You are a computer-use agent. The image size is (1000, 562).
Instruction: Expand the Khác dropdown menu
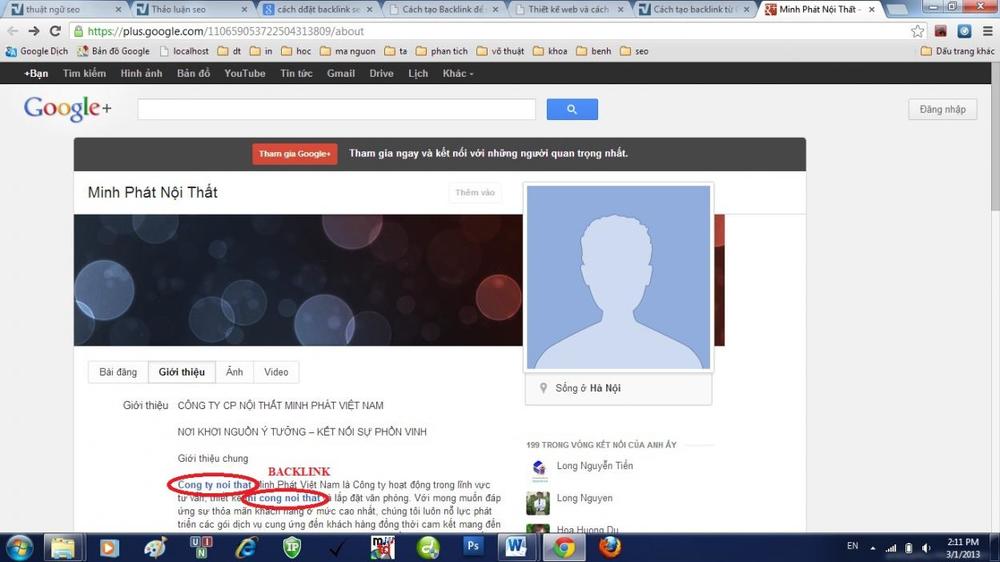tap(458, 73)
